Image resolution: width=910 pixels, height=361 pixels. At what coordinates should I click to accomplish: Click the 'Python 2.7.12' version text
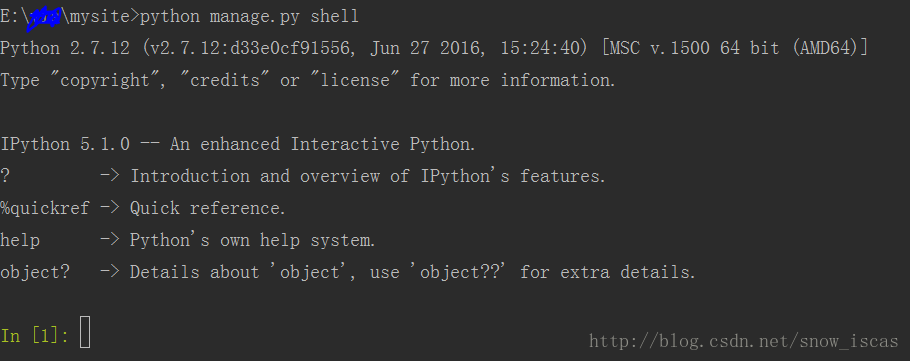65,48
